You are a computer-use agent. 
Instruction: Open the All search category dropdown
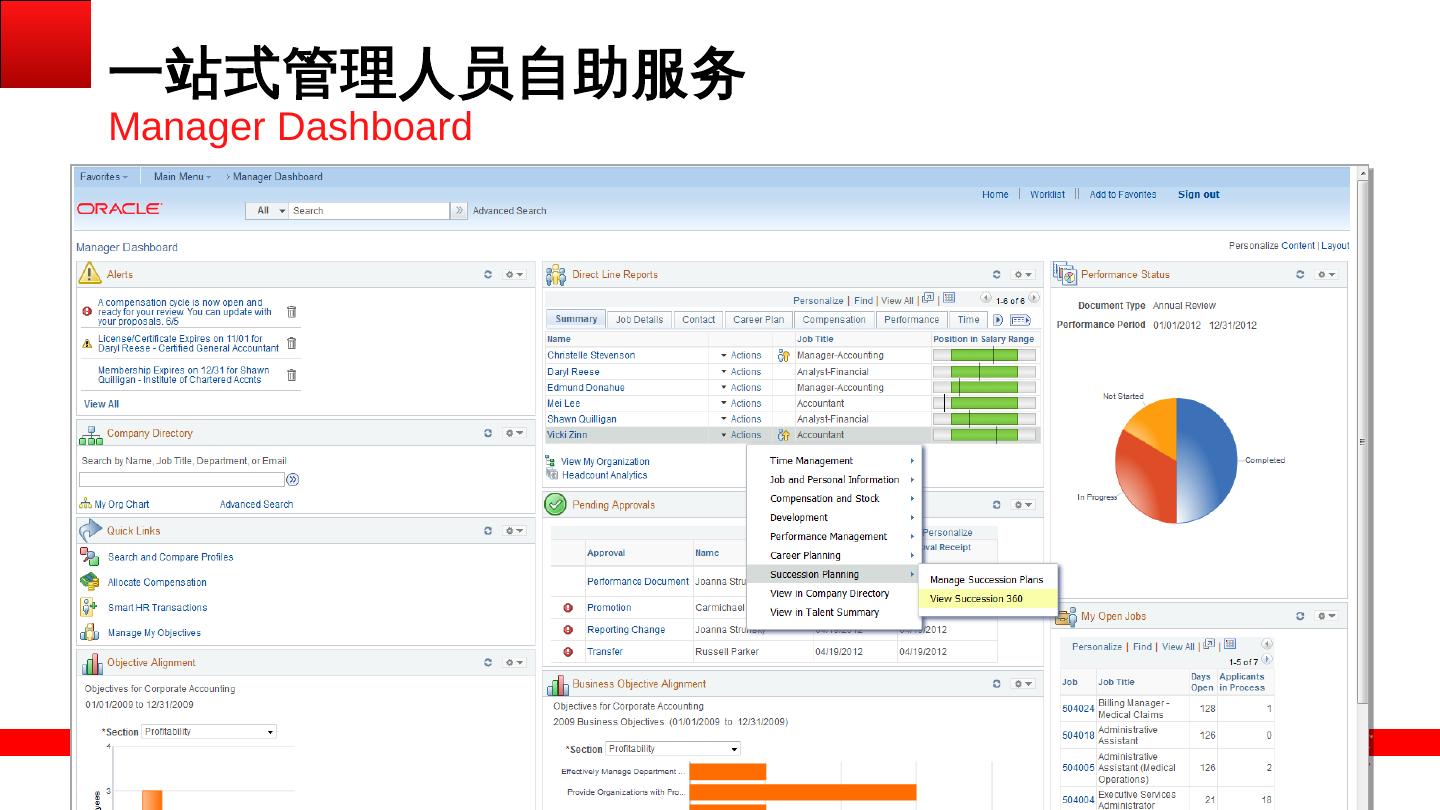click(267, 211)
